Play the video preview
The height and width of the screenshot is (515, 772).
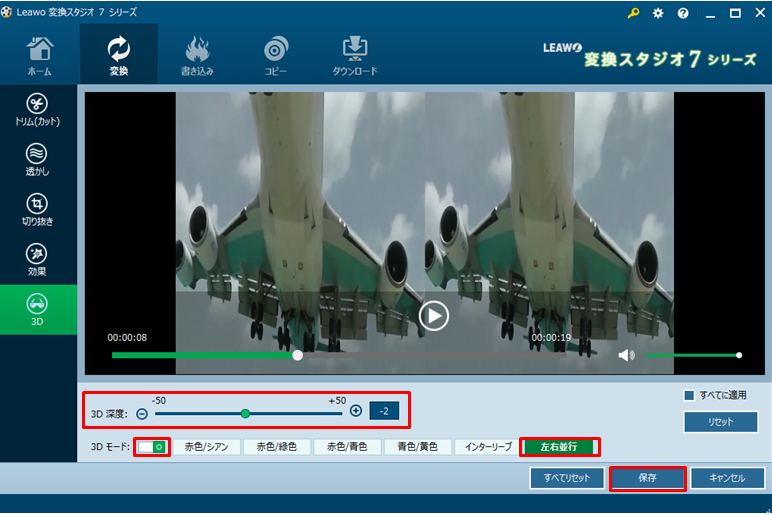tap(433, 316)
